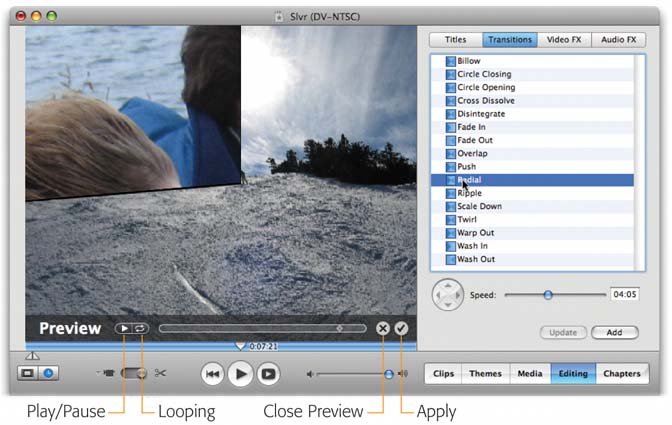Click the scissors edit mode icon
The image size is (672, 425).
[161, 373]
